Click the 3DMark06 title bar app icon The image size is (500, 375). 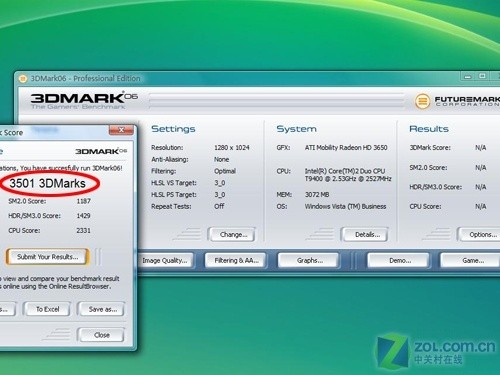(23, 79)
